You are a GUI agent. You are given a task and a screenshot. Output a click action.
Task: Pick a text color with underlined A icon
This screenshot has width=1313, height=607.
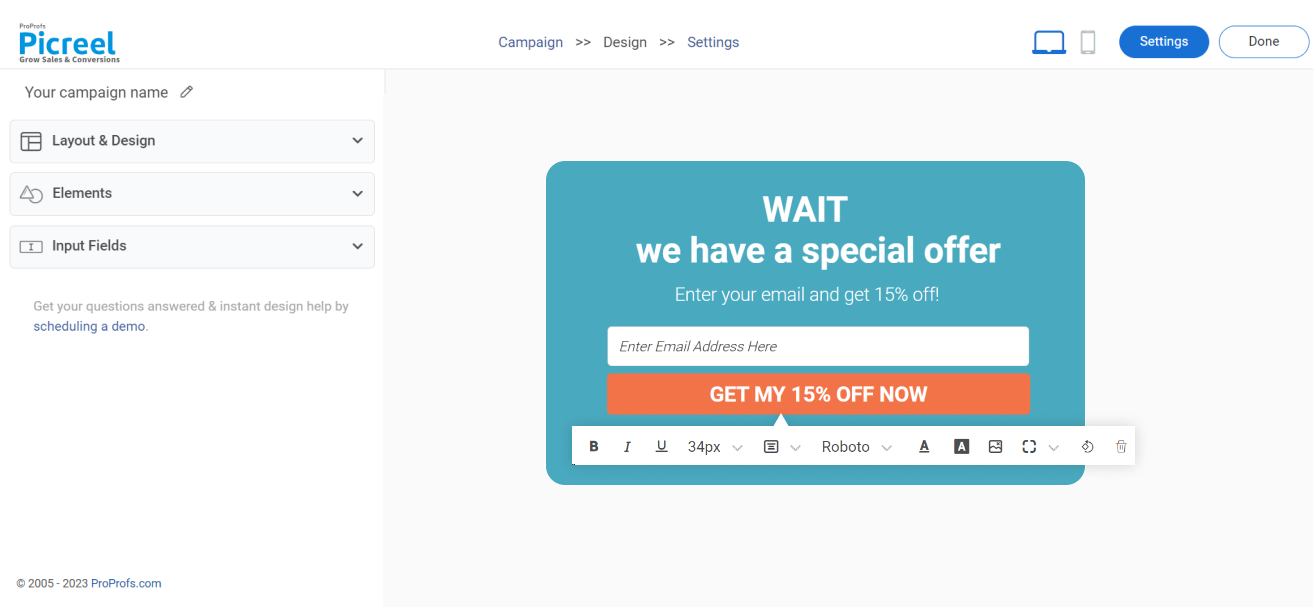(x=924, y=447)
